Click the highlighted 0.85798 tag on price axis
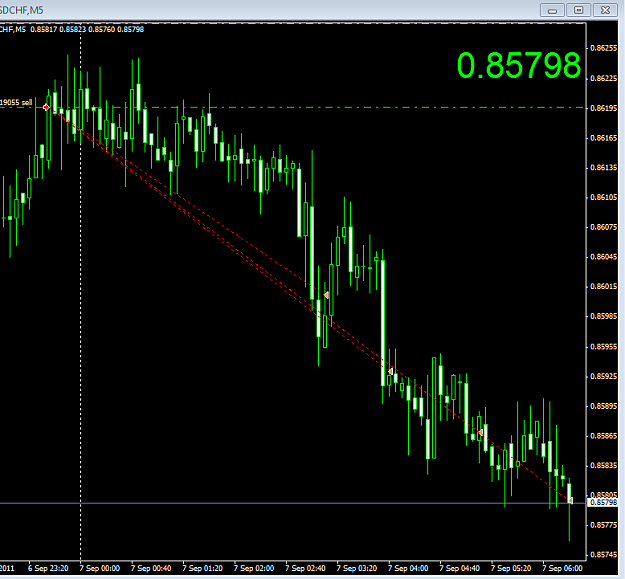 click(603, 502)
